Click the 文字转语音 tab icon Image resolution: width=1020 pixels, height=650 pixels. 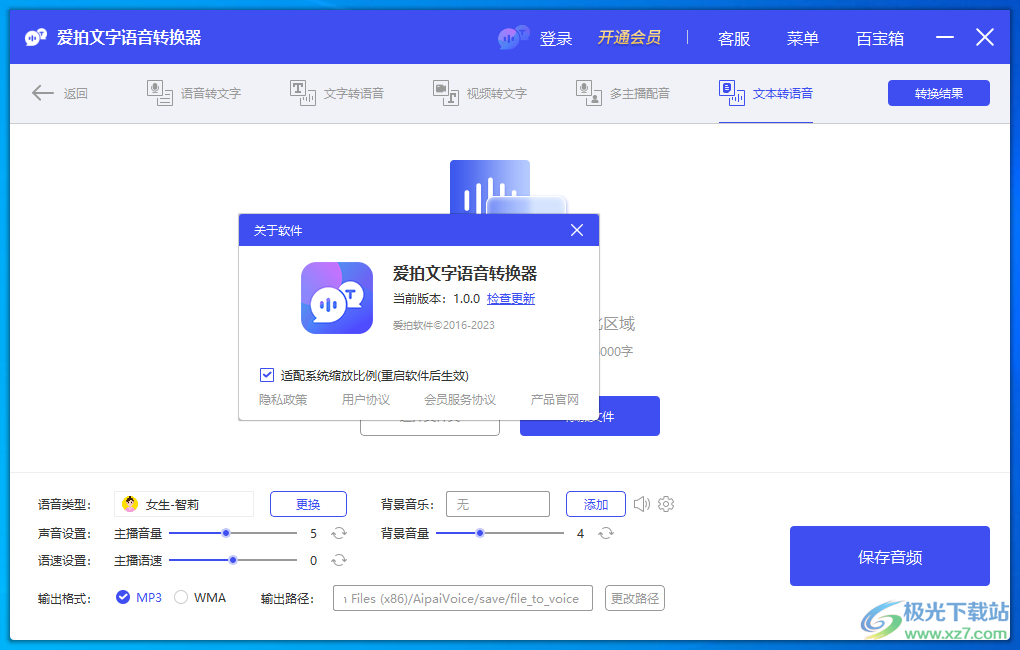302,93
